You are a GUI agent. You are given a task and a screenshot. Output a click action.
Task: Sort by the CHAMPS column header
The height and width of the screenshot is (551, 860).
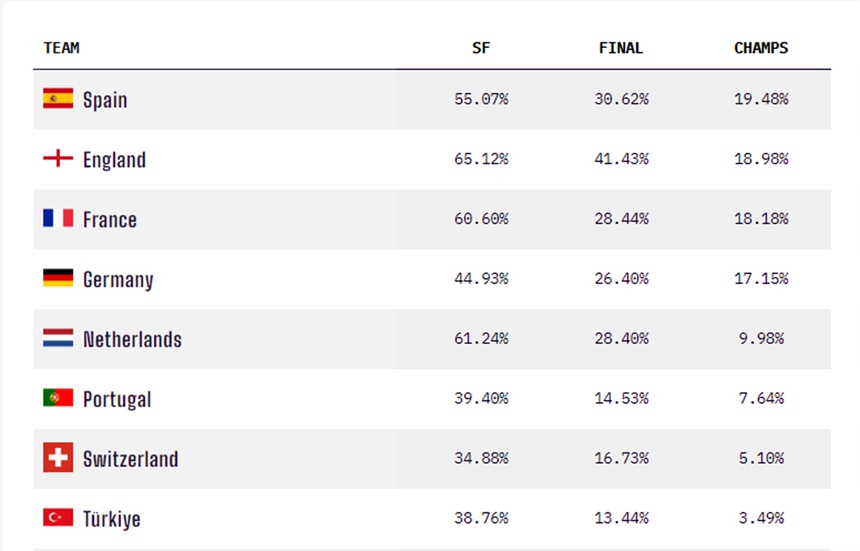[x=761, y=48]
